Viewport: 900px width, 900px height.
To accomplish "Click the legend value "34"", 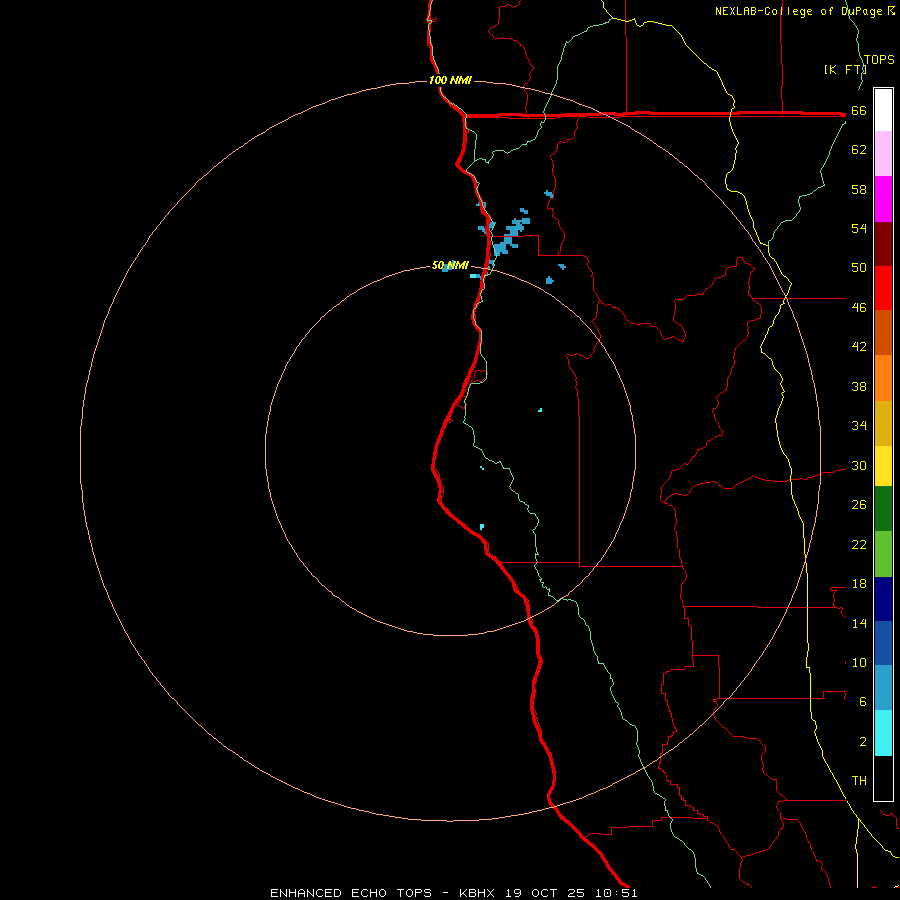I will click(x=859, y=426).
